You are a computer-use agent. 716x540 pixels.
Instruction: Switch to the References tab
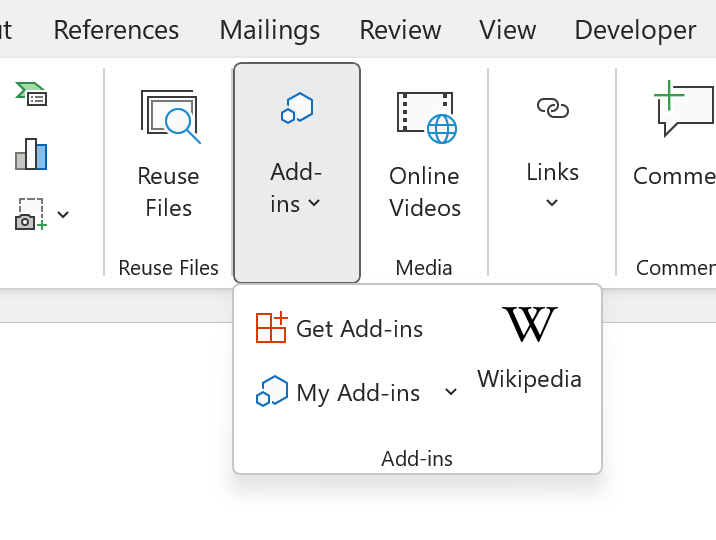[116, 30]
